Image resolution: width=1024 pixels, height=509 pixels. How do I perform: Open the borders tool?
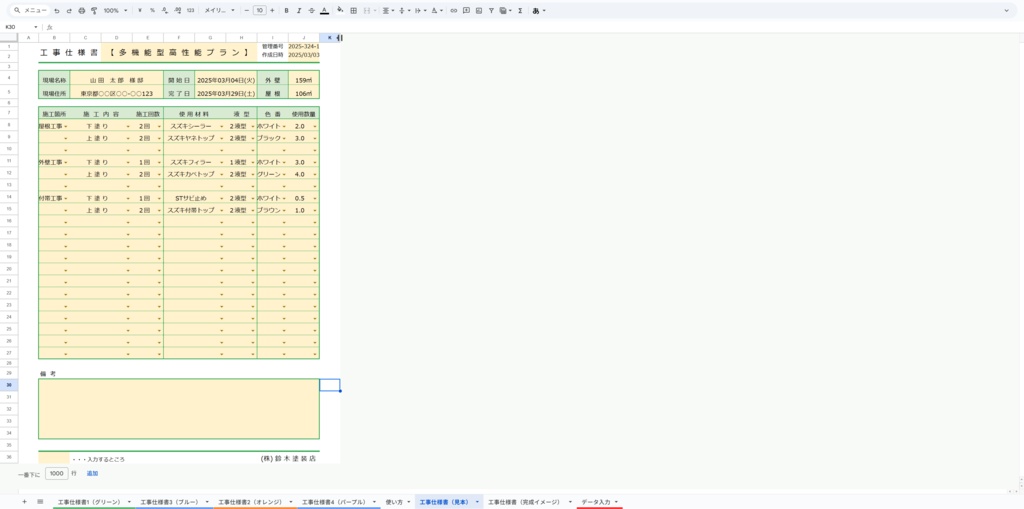click(x=353, y=10)
